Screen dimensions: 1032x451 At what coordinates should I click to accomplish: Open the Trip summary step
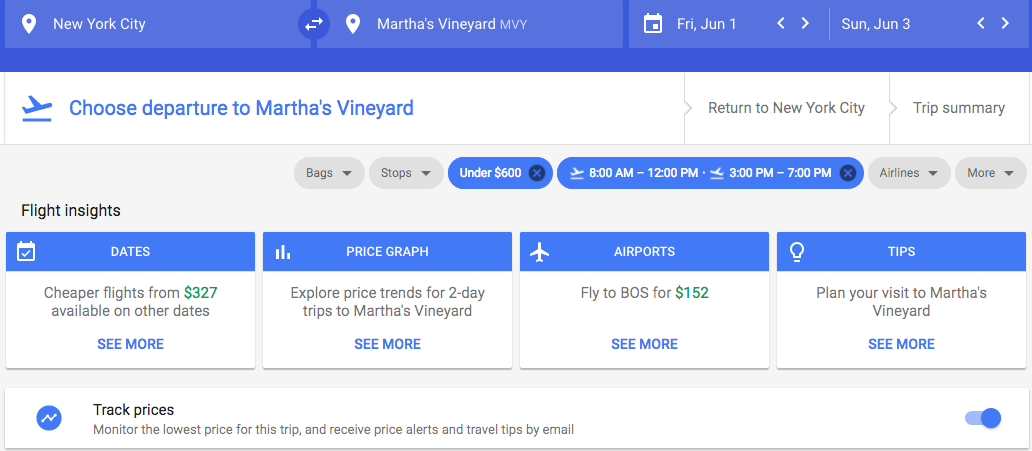tap(959, 108)
